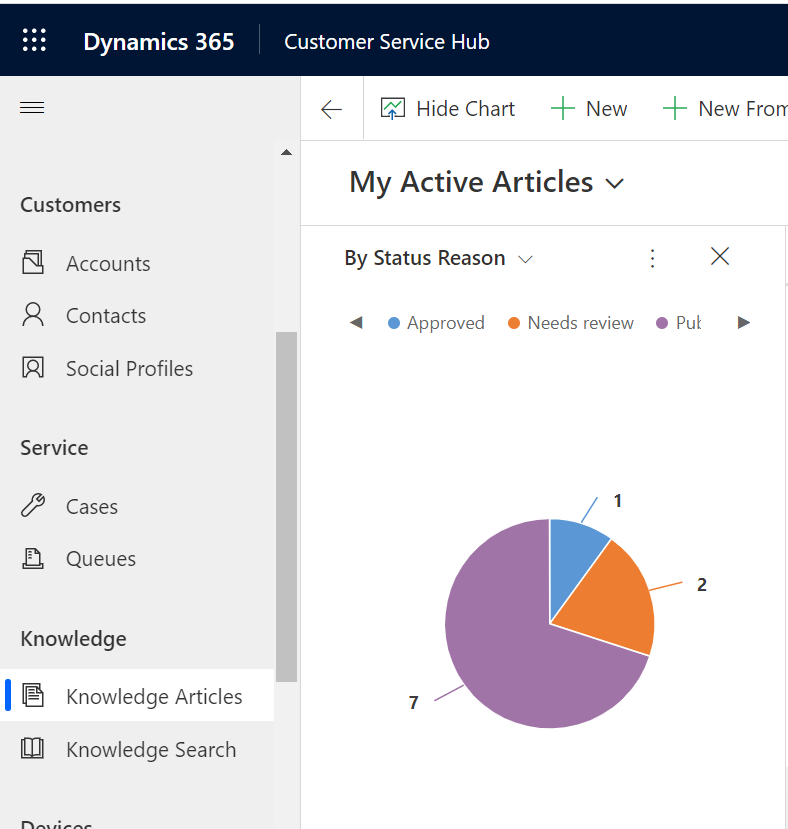Close the chart pane with X

coord(720,256)
